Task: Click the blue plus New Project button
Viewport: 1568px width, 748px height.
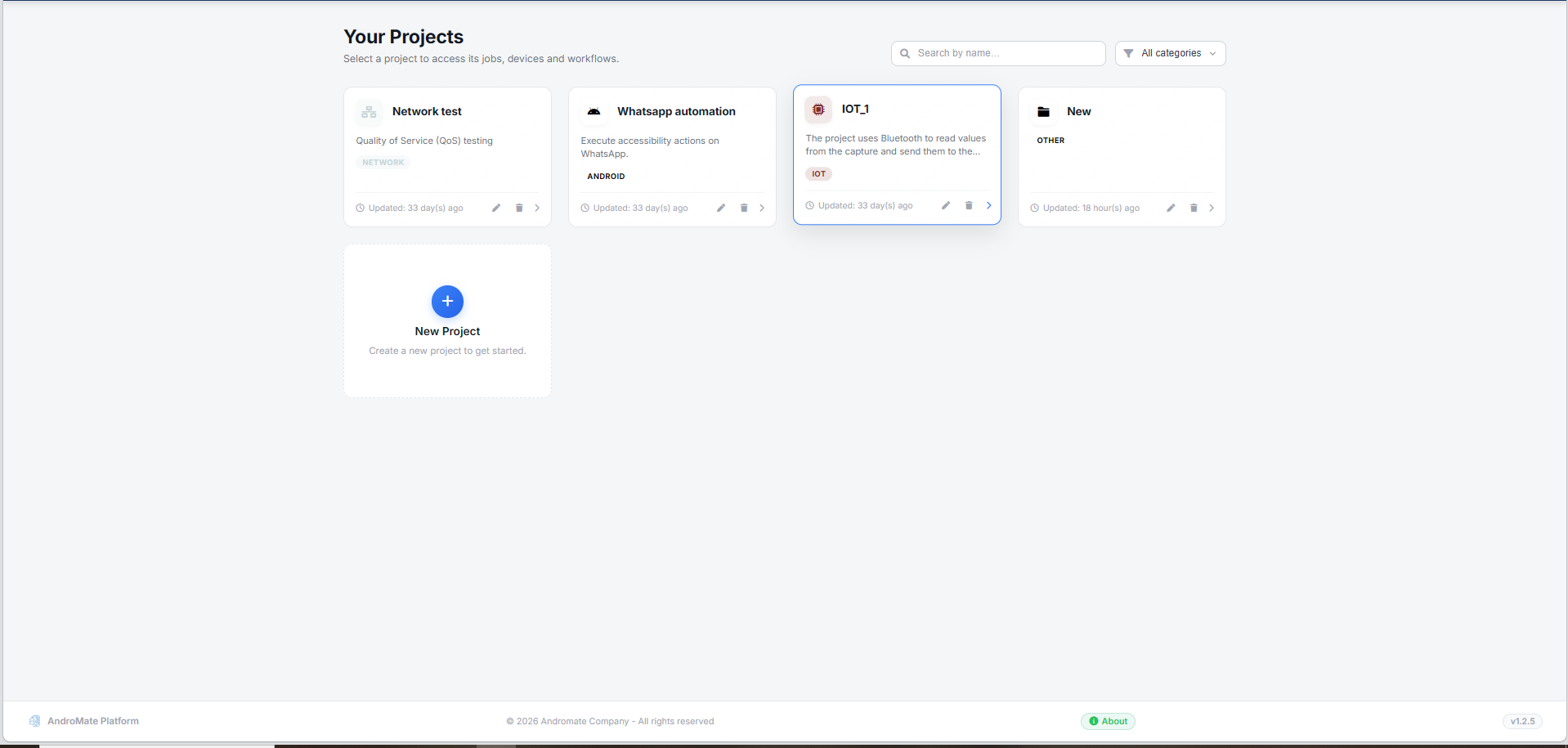Action: point(447,302)
